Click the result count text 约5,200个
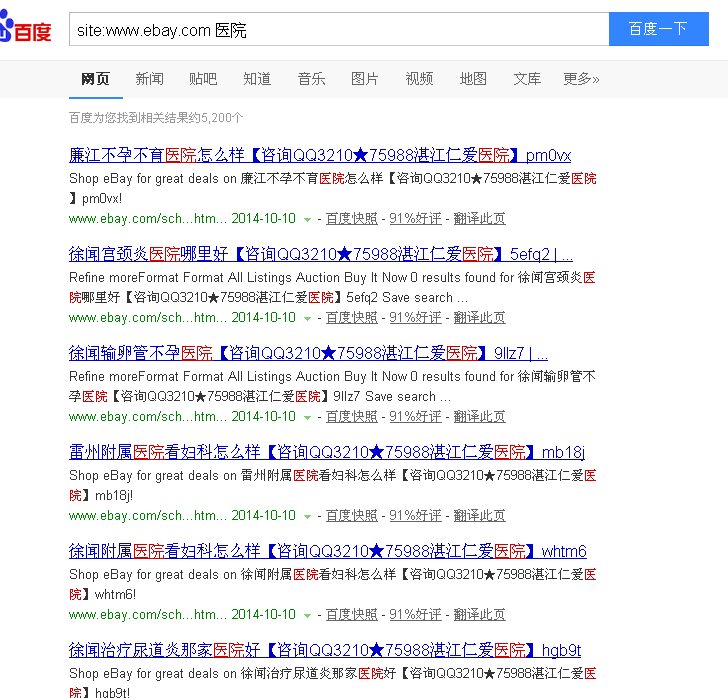The image size is (728, 698). coord(156,118)
